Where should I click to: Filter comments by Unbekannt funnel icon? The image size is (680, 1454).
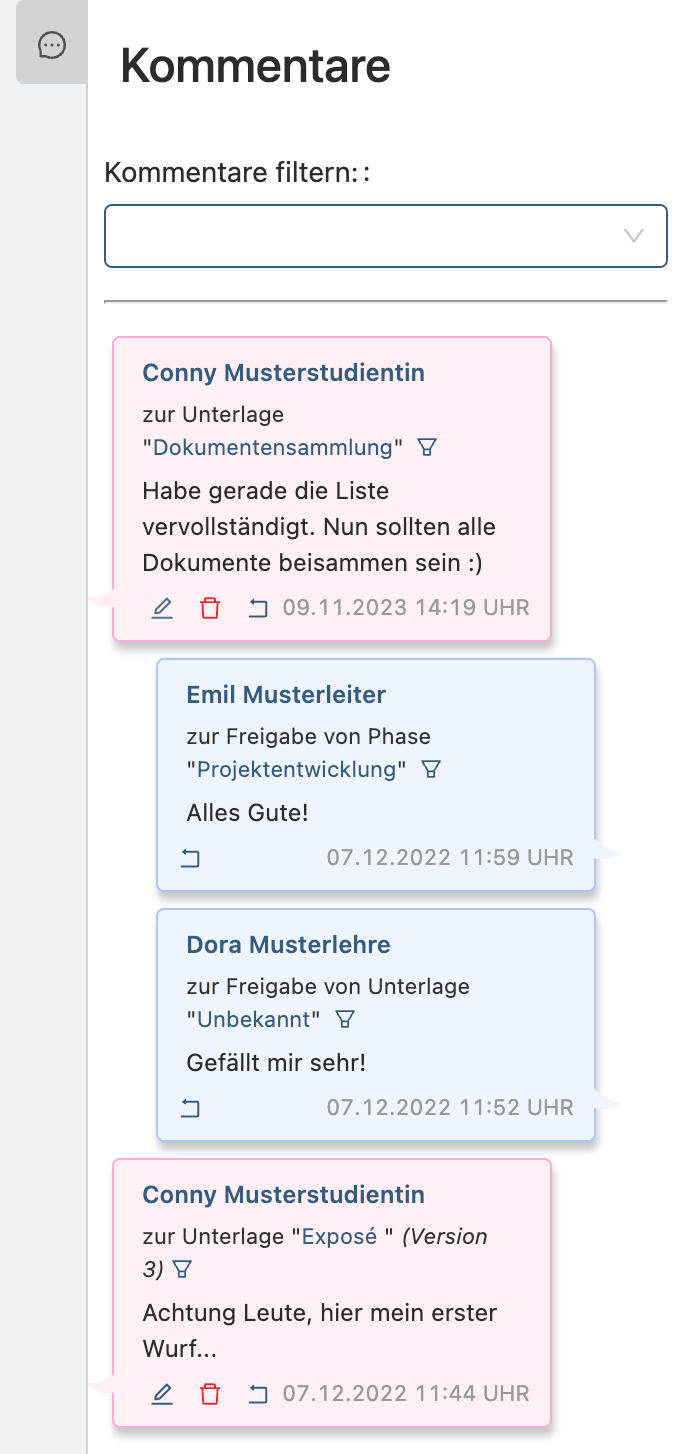click(x=345, y=1019)
